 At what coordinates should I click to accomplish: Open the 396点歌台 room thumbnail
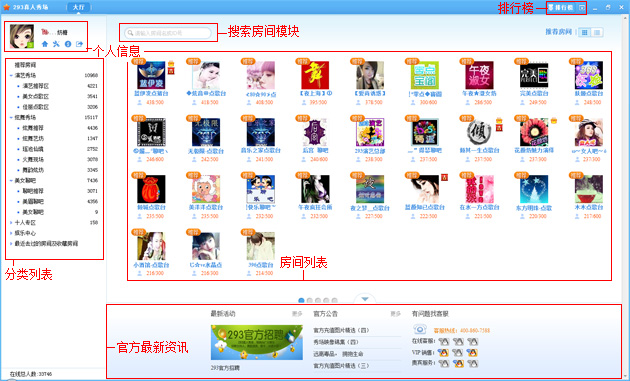260,246
